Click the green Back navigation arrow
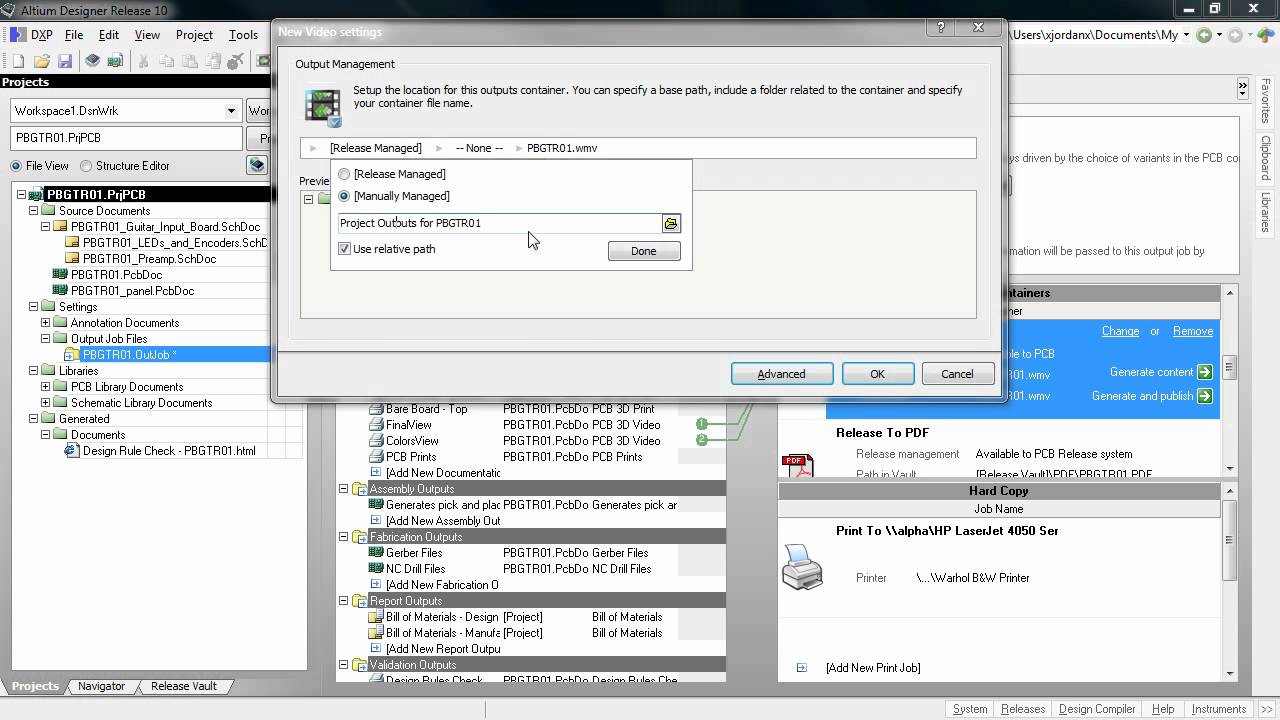Image resolution: width=1280 pixels, height=720 pixels. tap(1204, 35)
